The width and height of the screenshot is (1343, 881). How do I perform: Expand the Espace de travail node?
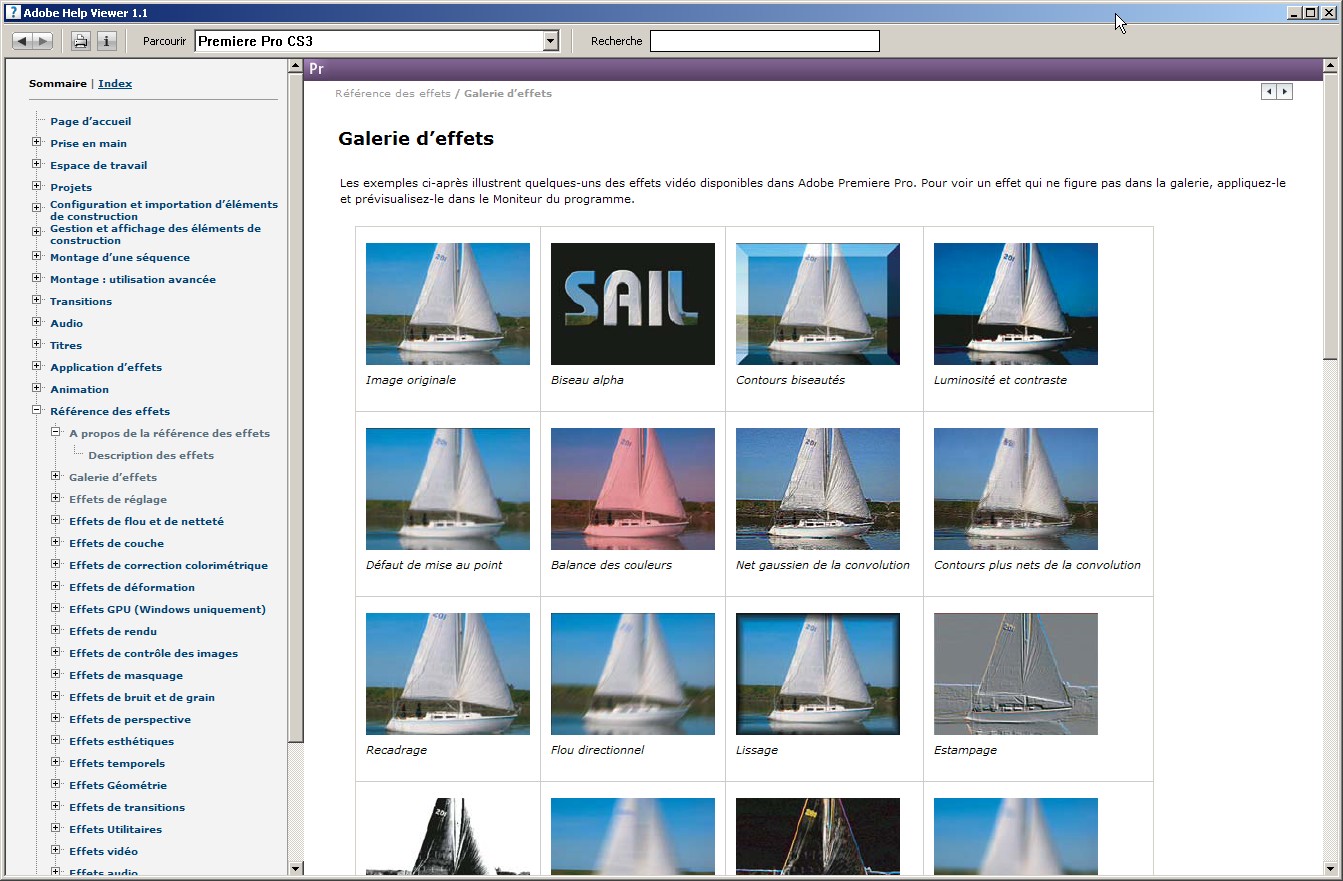pos(37,165)
